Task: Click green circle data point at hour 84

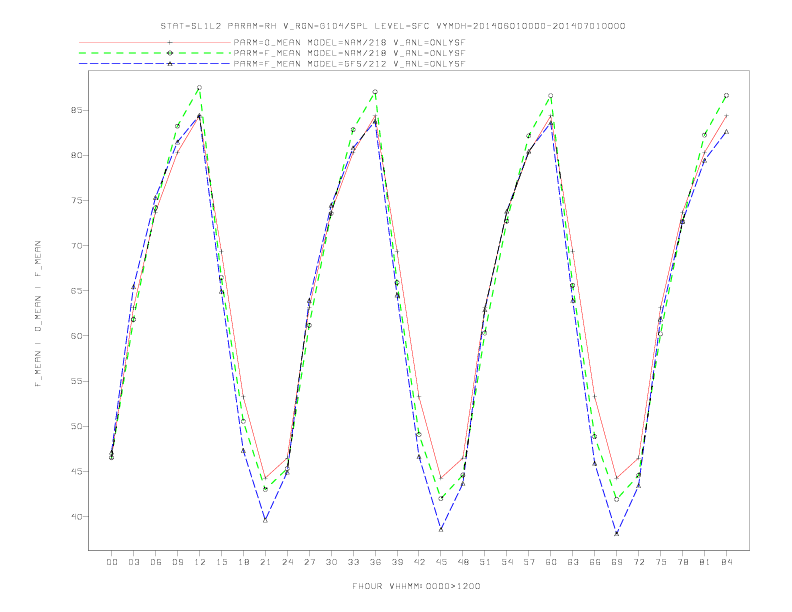Action: 727,95
